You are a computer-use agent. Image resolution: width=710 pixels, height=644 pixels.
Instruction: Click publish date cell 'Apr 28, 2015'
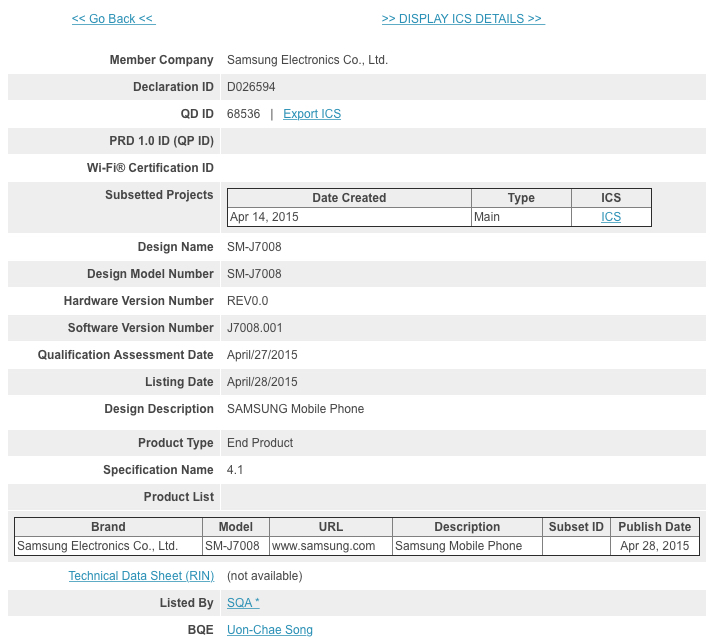[655, 546]
